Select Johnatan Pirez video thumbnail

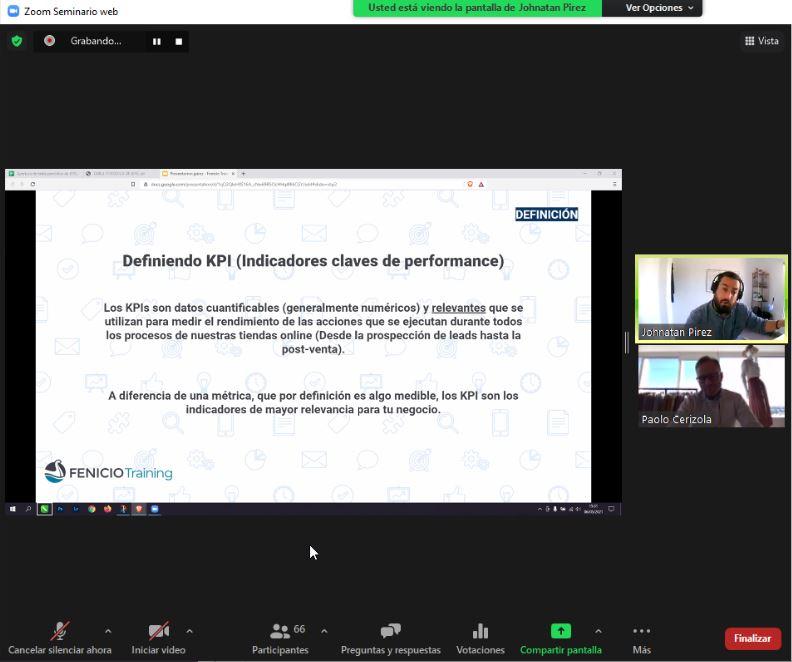(x=711, y=299)
